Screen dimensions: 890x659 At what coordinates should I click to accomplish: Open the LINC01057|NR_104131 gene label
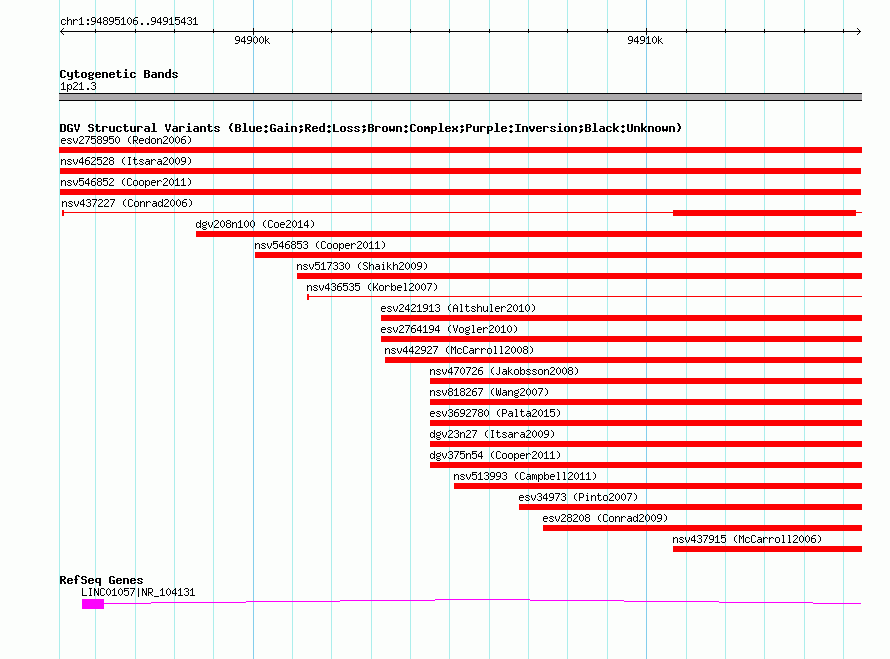point(138,592)
